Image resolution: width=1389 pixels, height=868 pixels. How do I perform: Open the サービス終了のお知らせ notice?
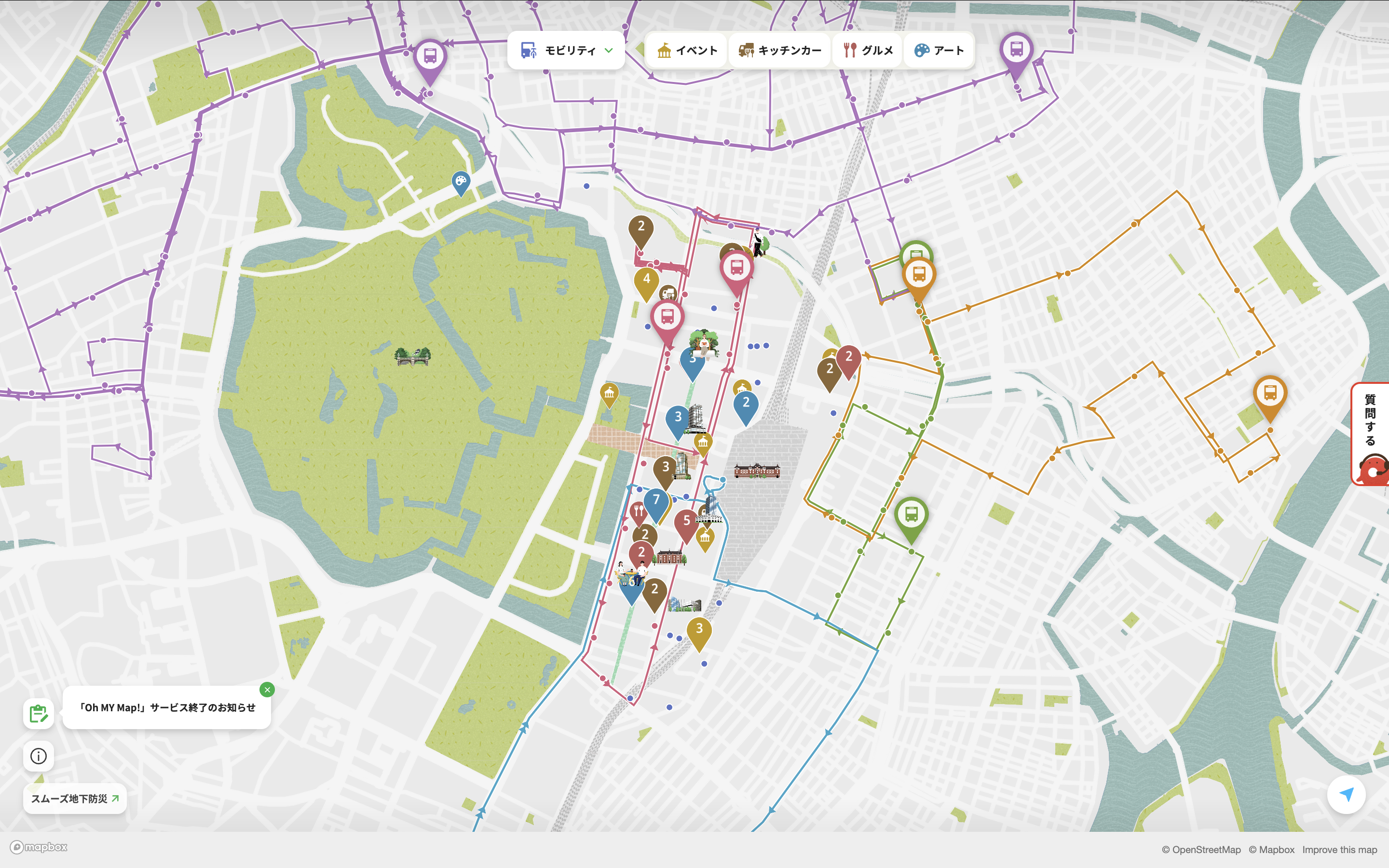pos(166,708)
